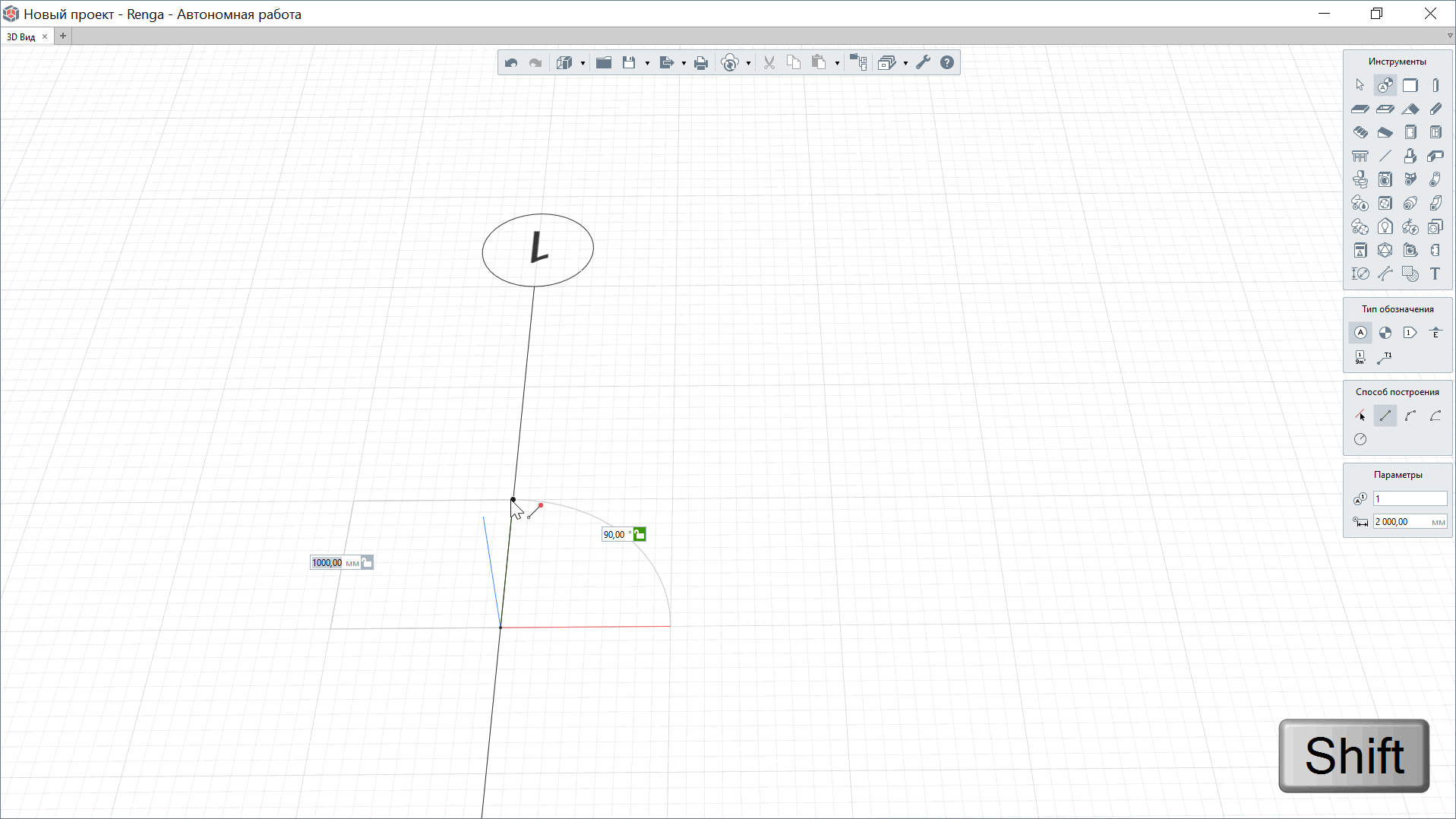Open dropdown next to Save icon
The height and width of the screenshot is (819, 1456).
[x=647, y=63]
